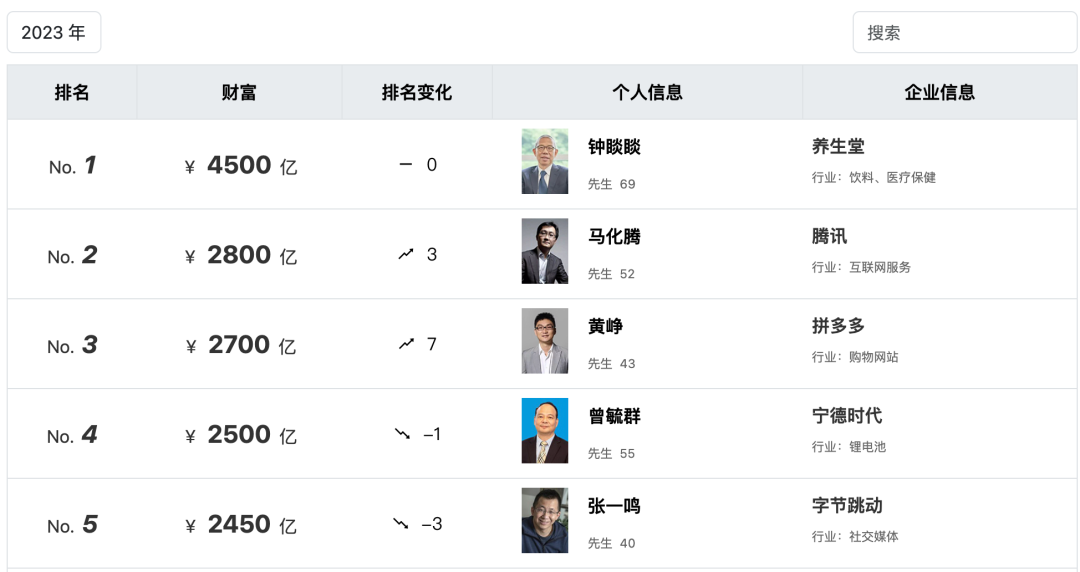Viewport: 1080px width, 572px height.
Task: Click the company name 养生堂
Action: tap(838, 147)
